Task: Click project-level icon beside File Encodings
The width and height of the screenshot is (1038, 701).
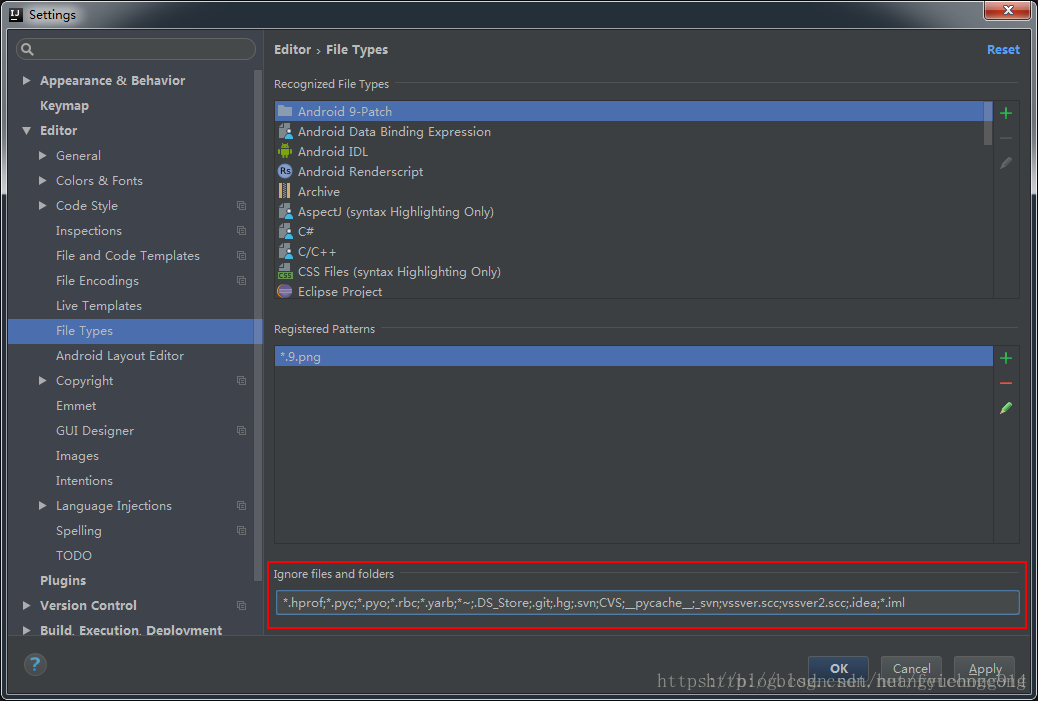Action: point(242,281)
